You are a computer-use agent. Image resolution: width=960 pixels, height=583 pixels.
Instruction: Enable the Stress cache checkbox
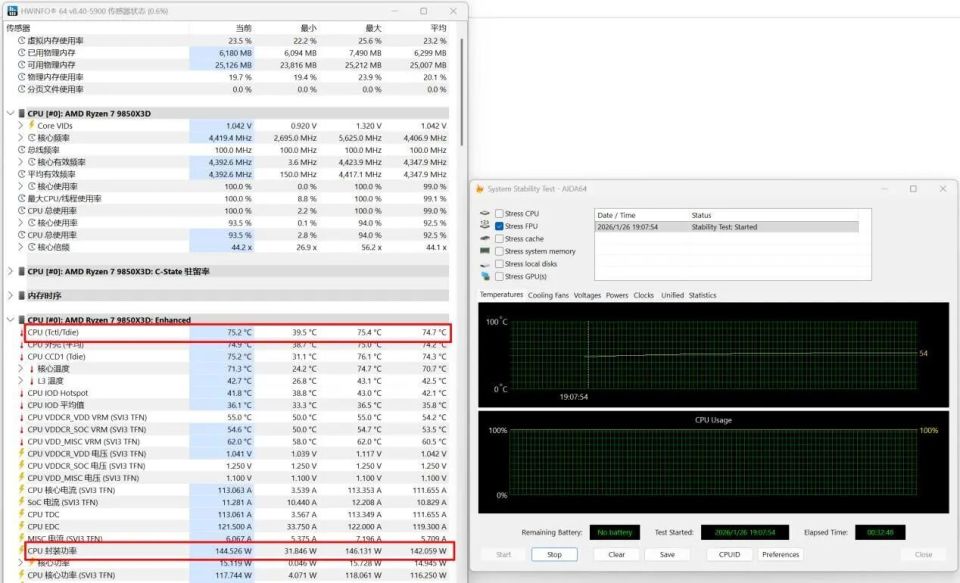499,238
